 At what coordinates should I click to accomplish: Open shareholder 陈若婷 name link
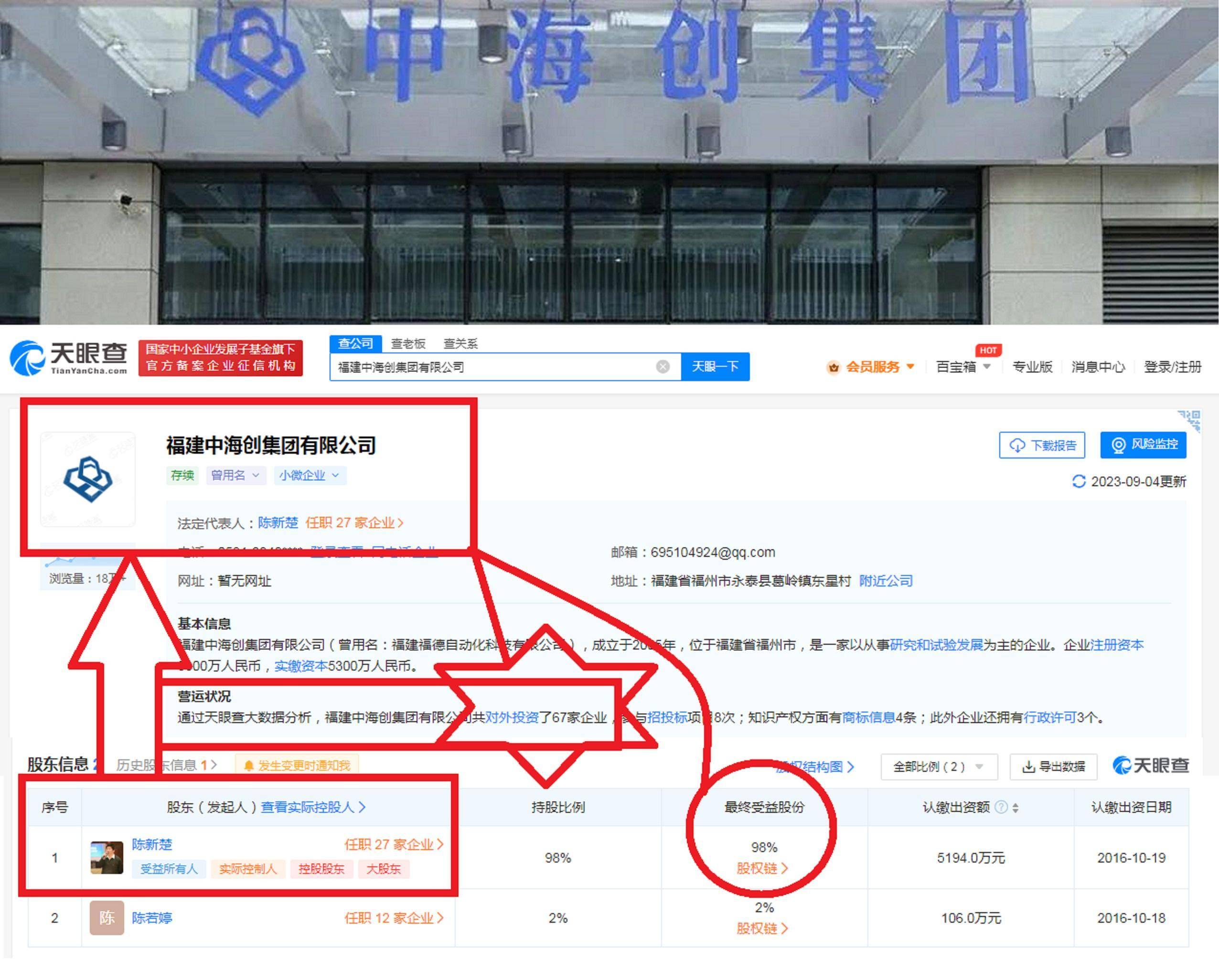(x=152, y=918)
